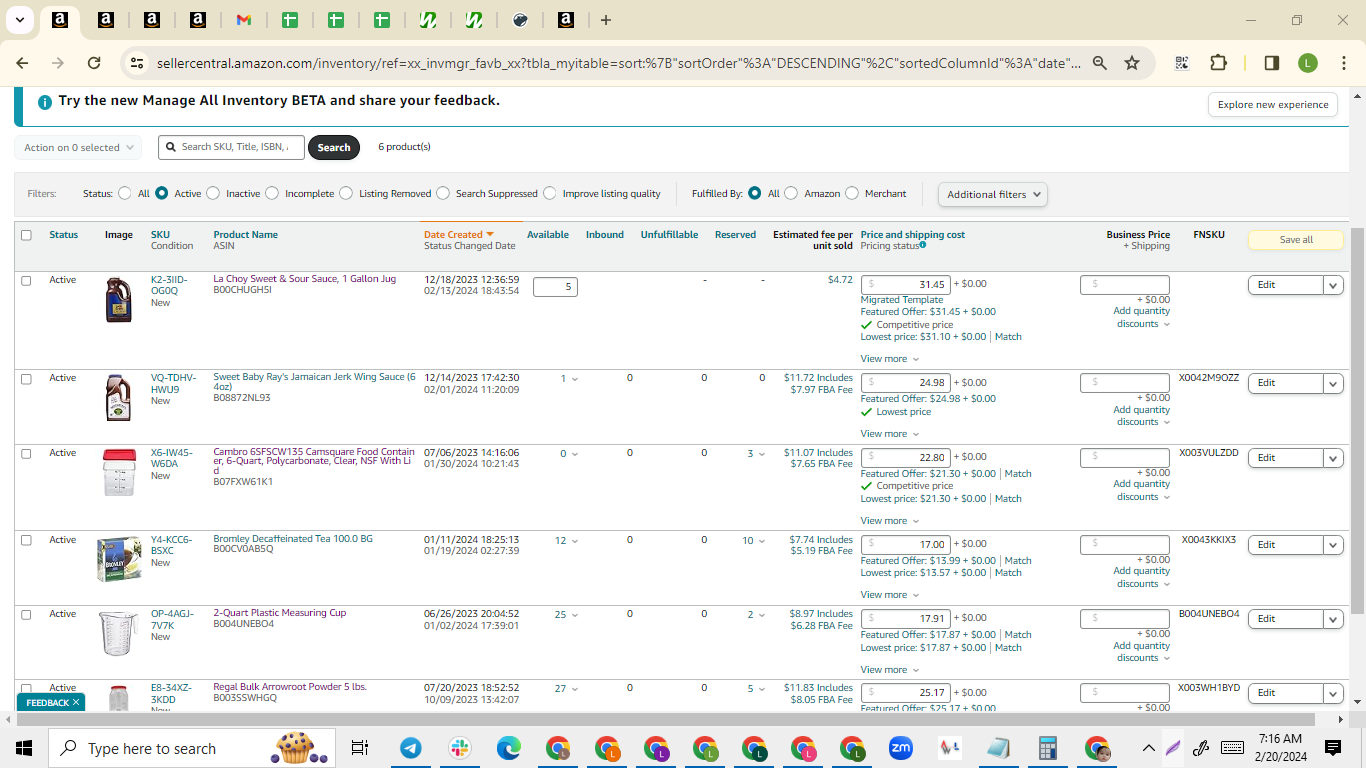Go back to the previous page
Viewport: 1366px width, 768px height.
(22, 63)
